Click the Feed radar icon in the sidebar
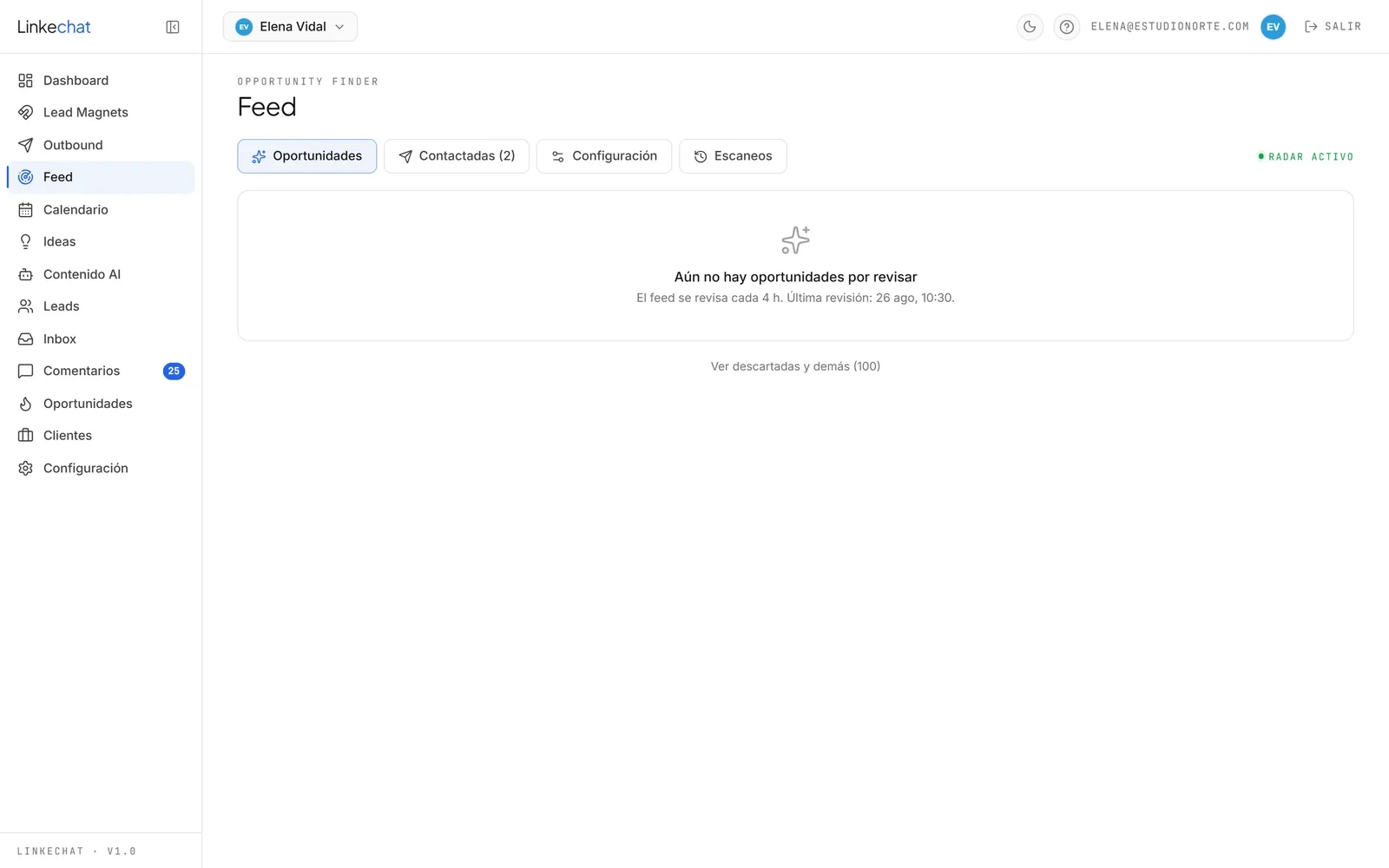 coord(26,177)
